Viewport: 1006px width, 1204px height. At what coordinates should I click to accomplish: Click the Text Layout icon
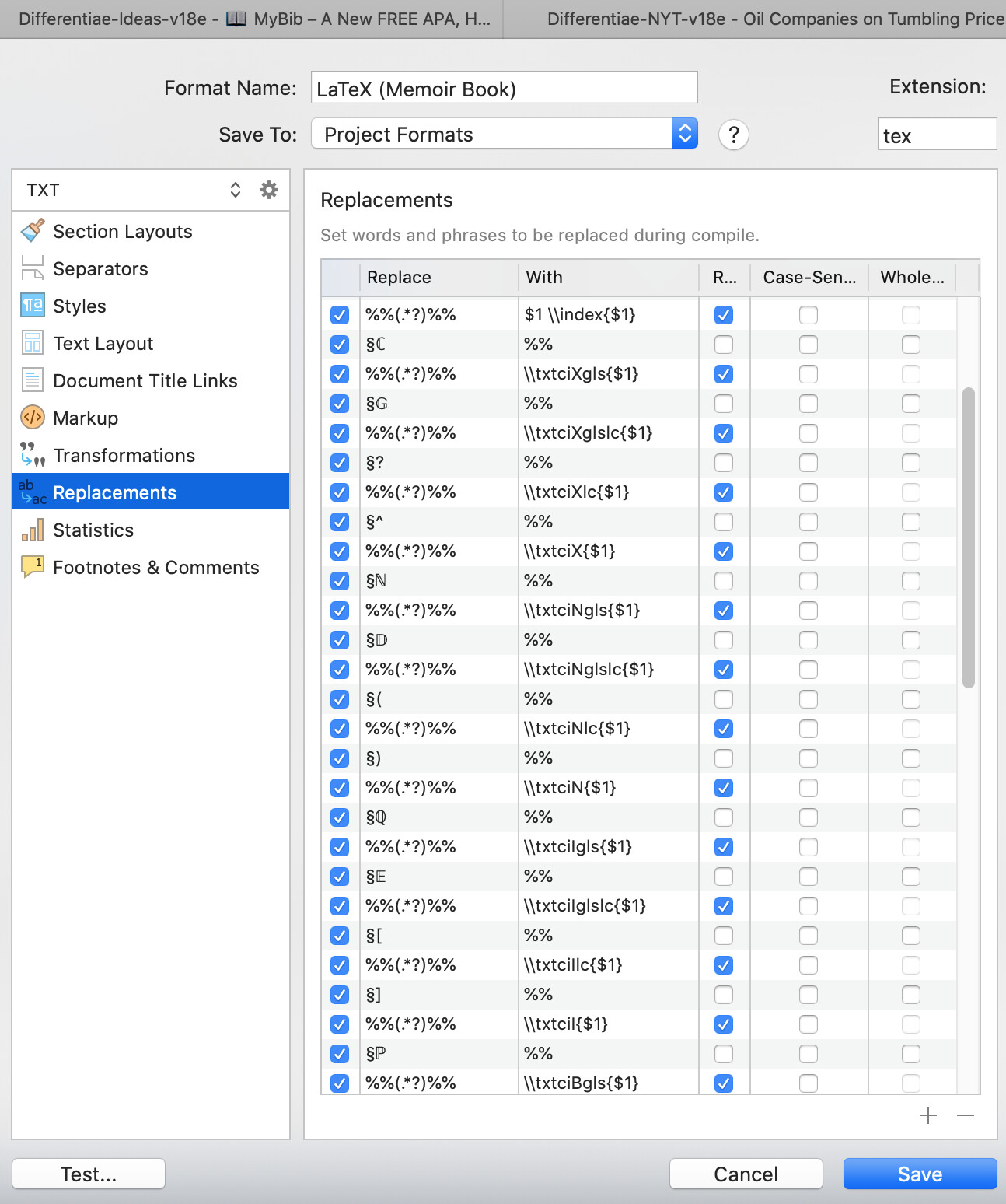33,343
